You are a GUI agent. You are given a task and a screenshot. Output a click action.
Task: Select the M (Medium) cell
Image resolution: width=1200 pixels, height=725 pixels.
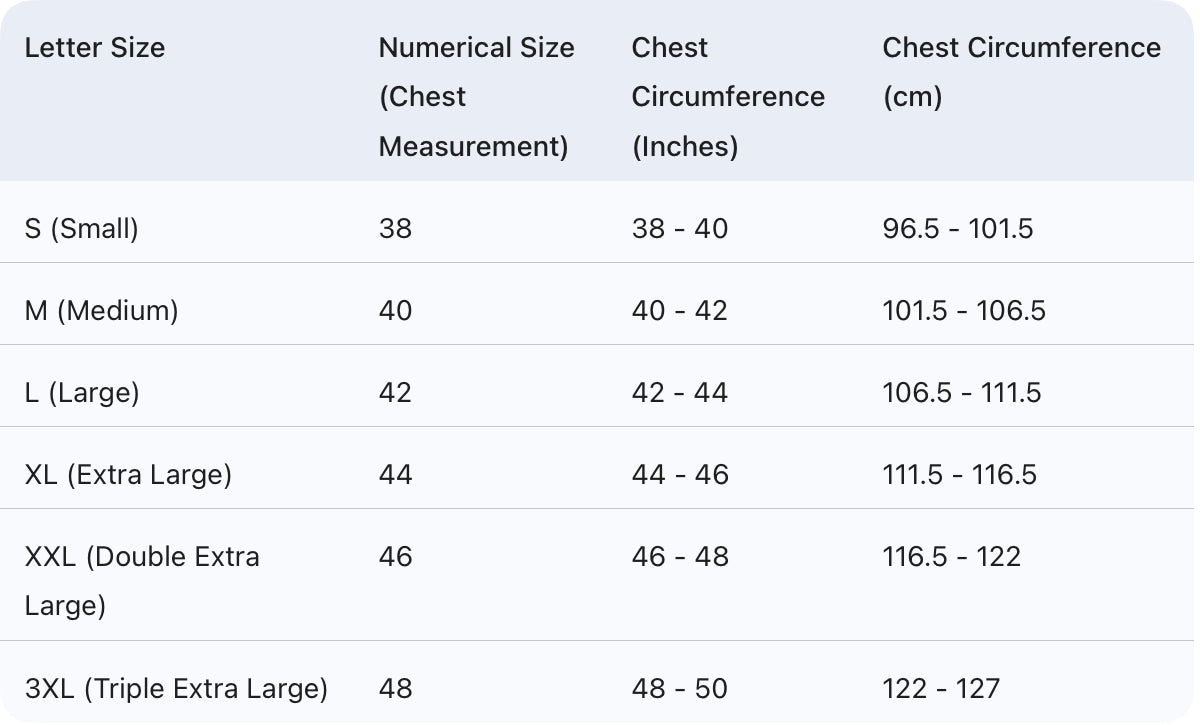(x=102, y=311)
